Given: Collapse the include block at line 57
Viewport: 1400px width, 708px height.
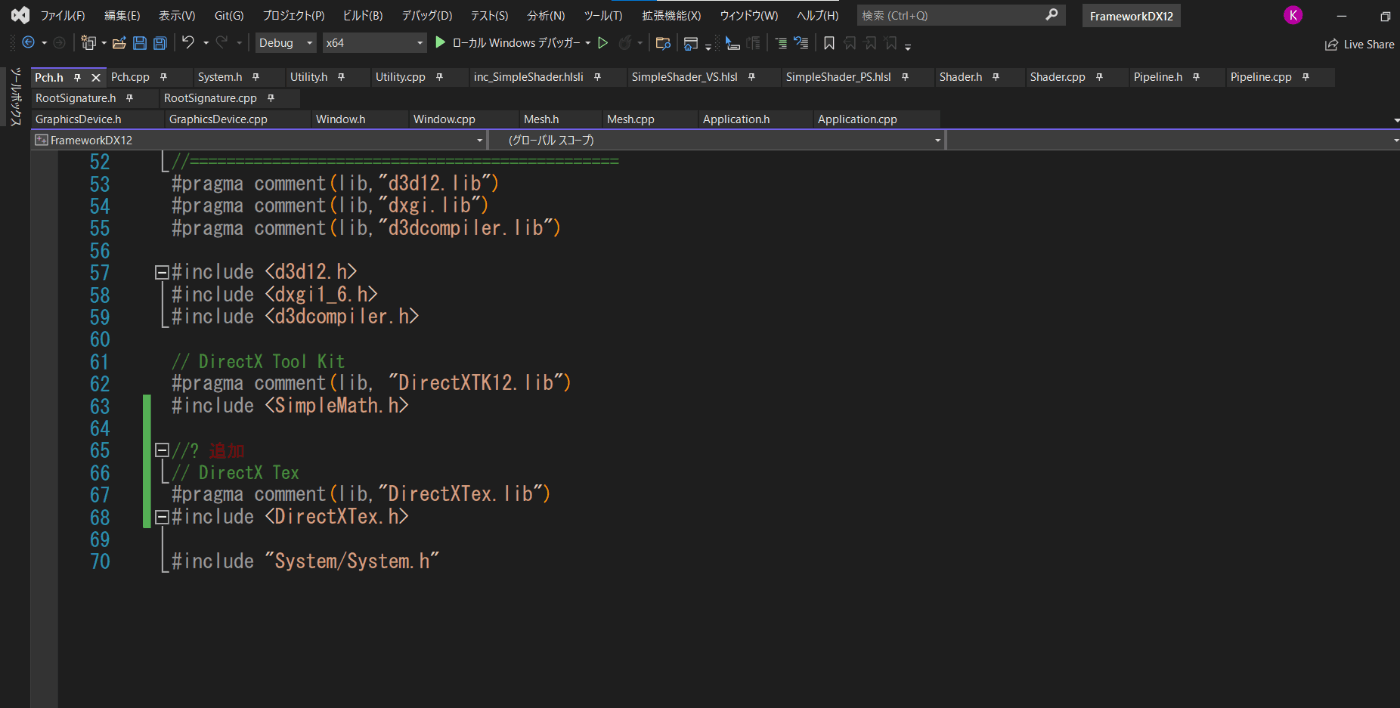Looking at the screenshot, I should 161,272.
